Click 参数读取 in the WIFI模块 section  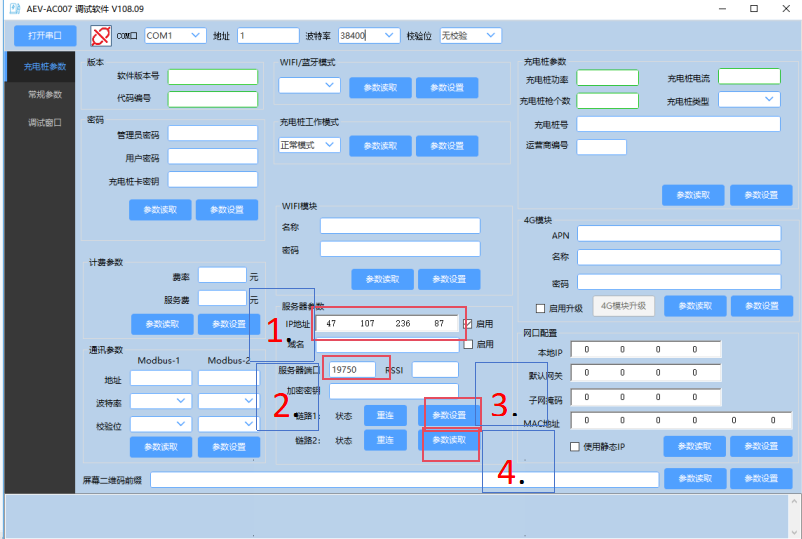(381, 279)
